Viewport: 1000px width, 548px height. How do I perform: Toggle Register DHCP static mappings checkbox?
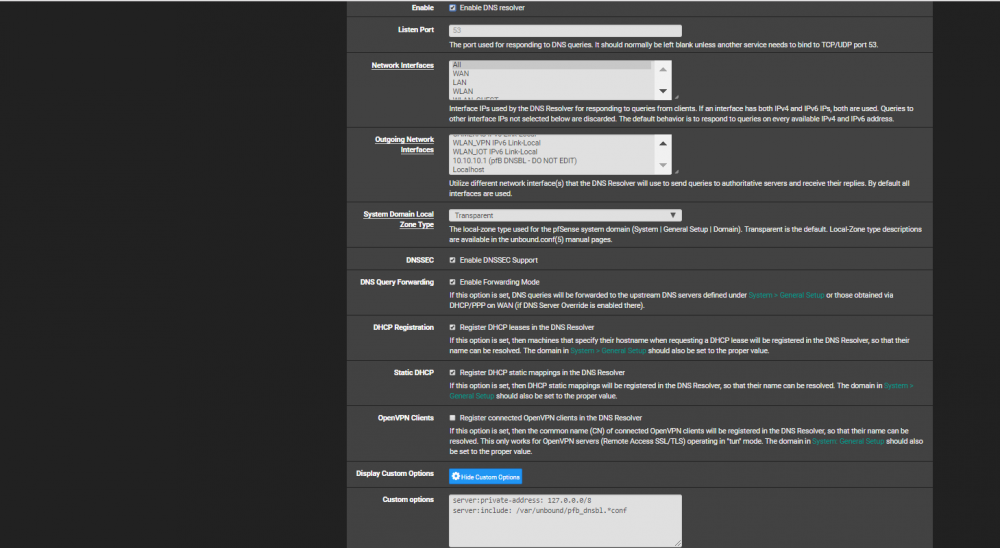452,373
